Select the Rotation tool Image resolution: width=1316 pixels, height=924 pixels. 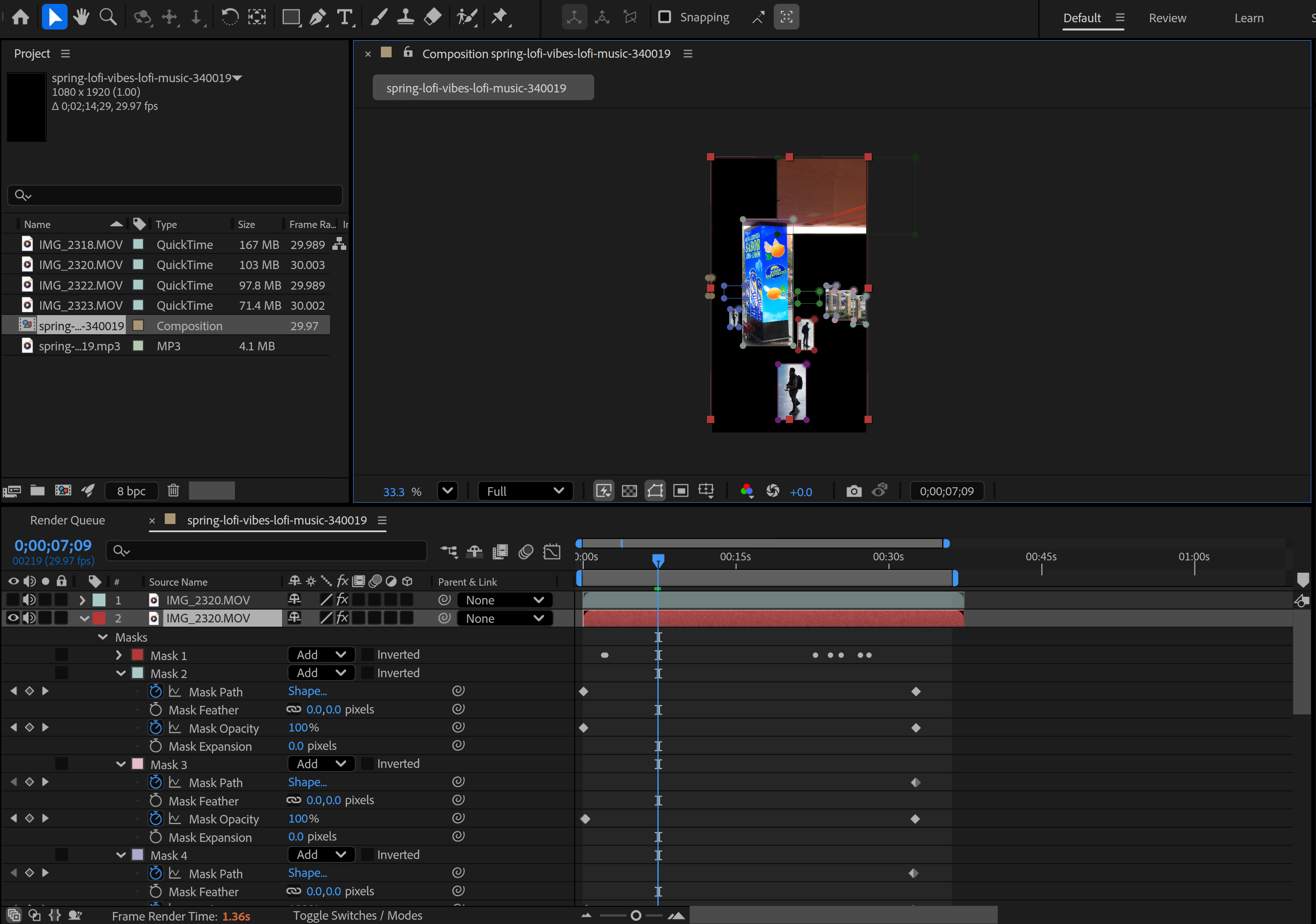point(229,17)
